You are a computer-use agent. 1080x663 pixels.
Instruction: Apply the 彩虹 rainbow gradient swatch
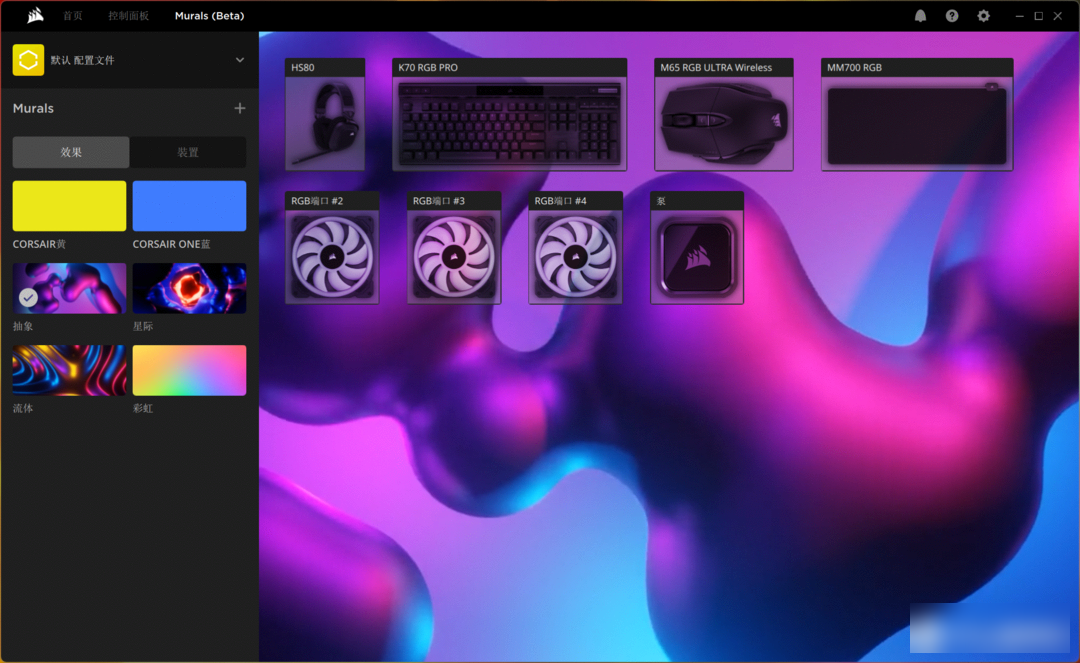pos(189,370)
